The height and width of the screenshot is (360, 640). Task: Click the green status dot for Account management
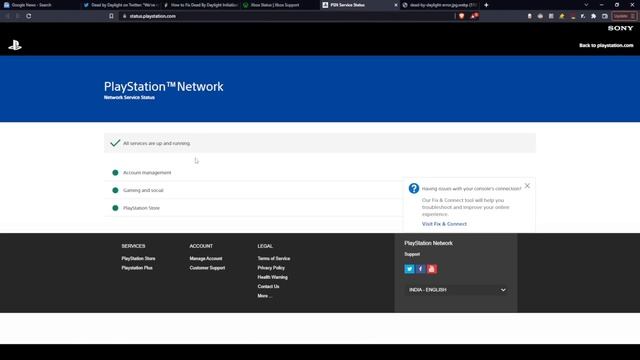115,173
